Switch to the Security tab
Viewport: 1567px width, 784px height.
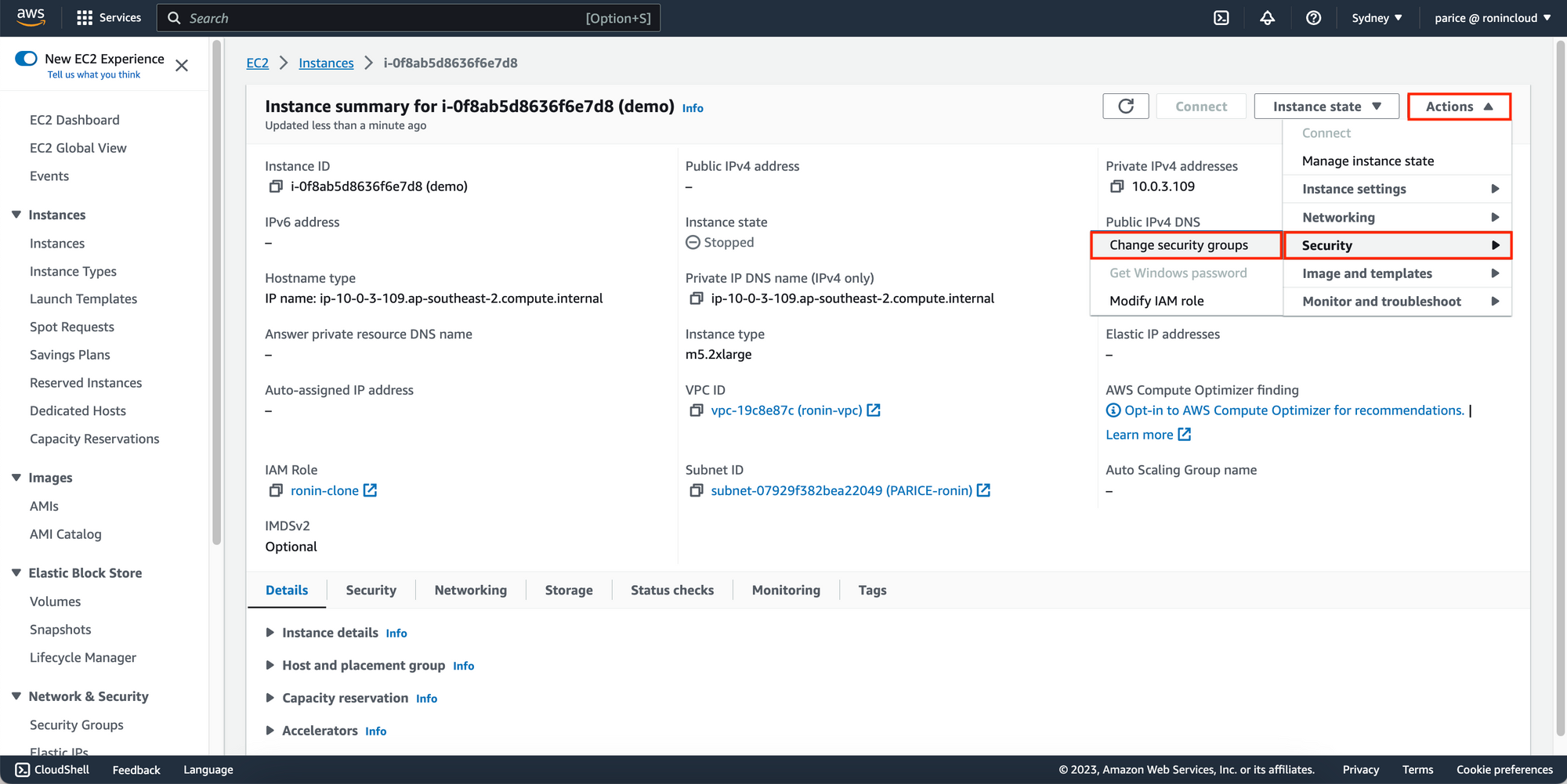tap(371, 591)
